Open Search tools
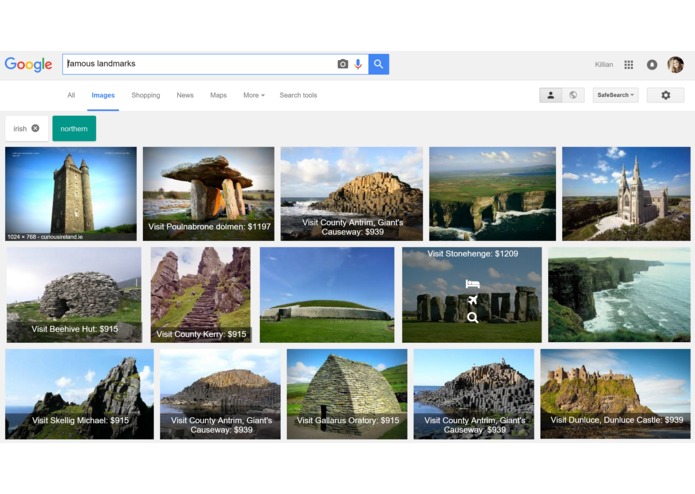Viewport: 695px width, 494px height. [x=298, y=95]
